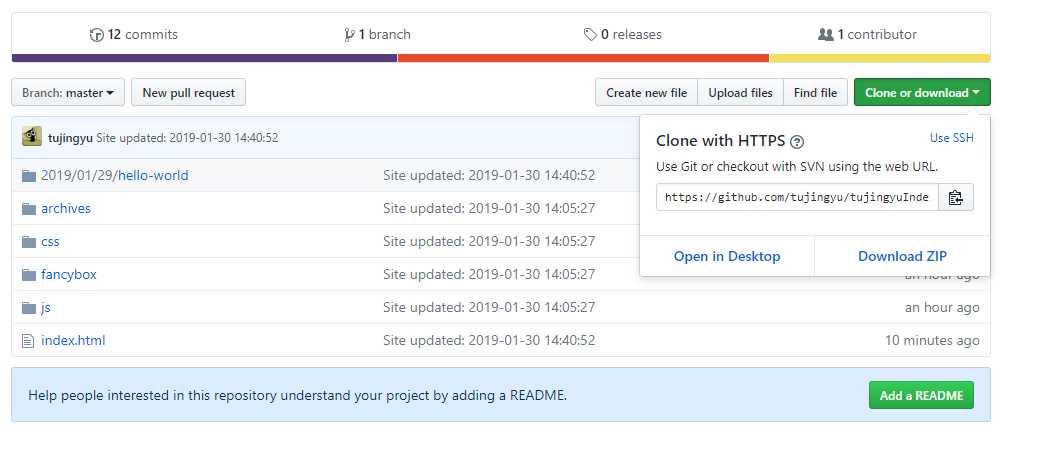Choose Open in Desktop option

coord(727,256)
